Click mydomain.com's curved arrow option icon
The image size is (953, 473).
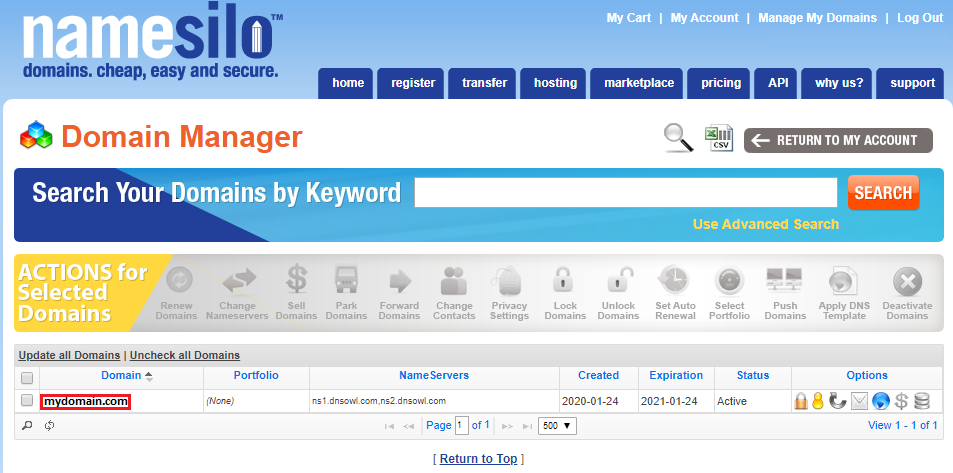coord(838,401)
